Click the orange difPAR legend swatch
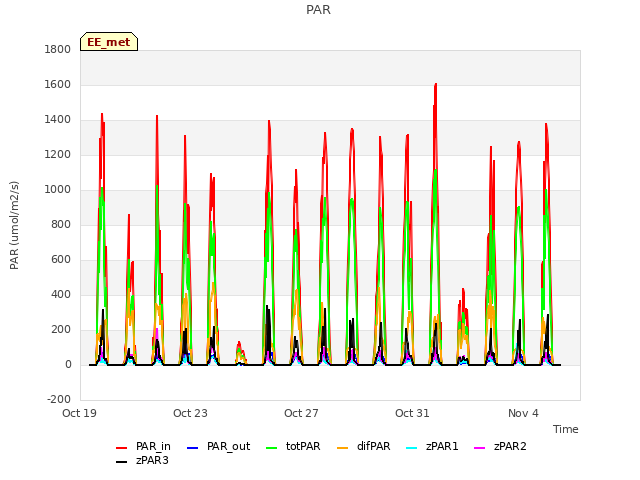This screenshot has width=640, height=480. pos(343,448)
